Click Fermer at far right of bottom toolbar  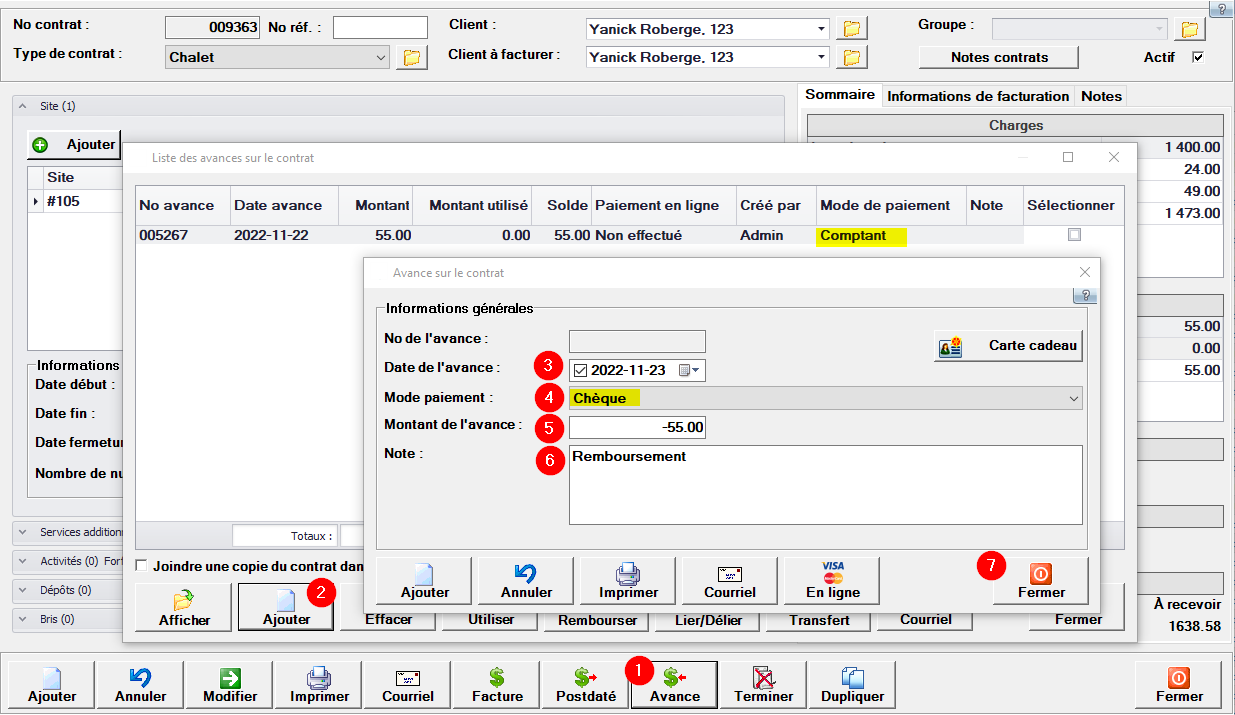pyautogui.click(x=1179, y=685)
